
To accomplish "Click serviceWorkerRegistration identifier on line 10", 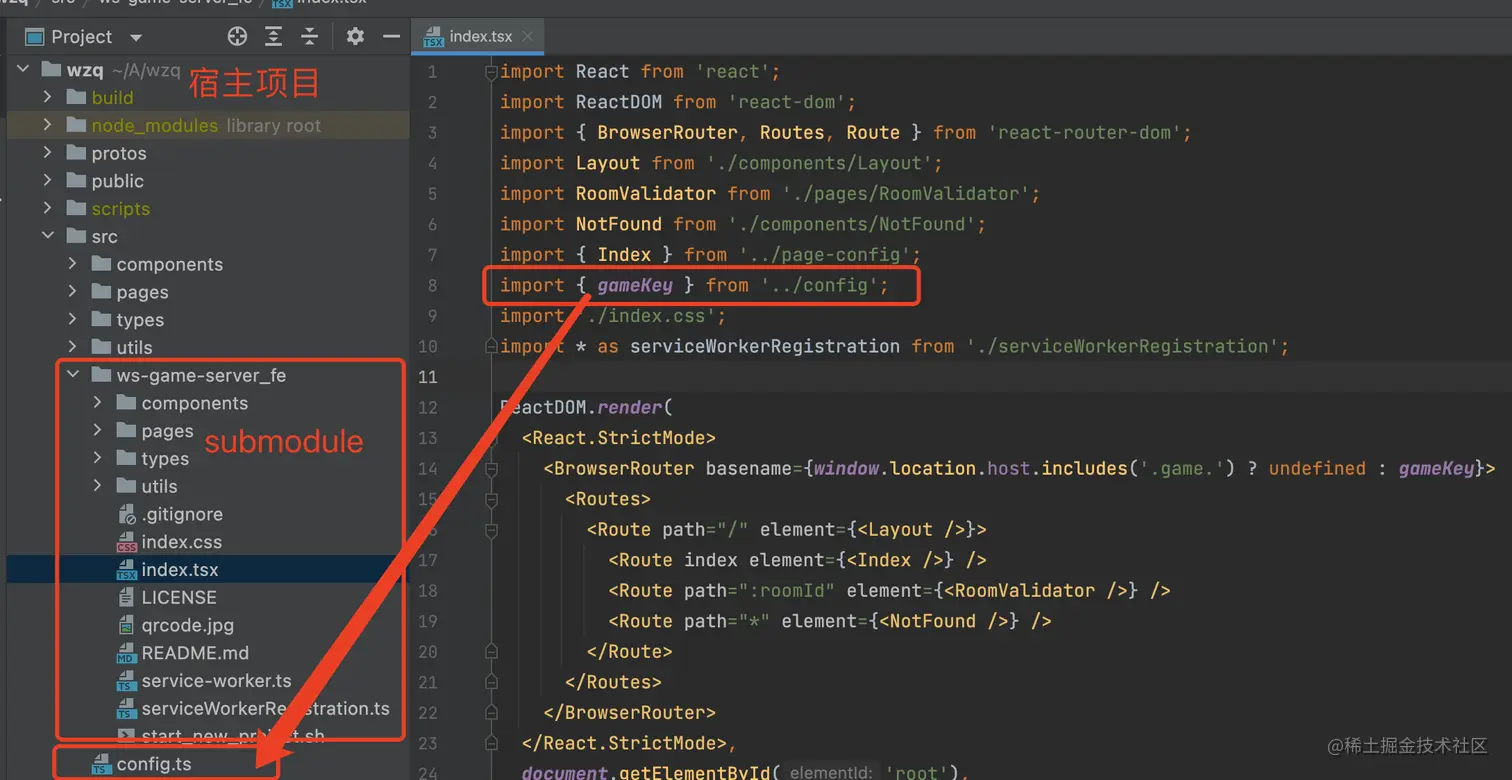I will (x=765, y=346).
